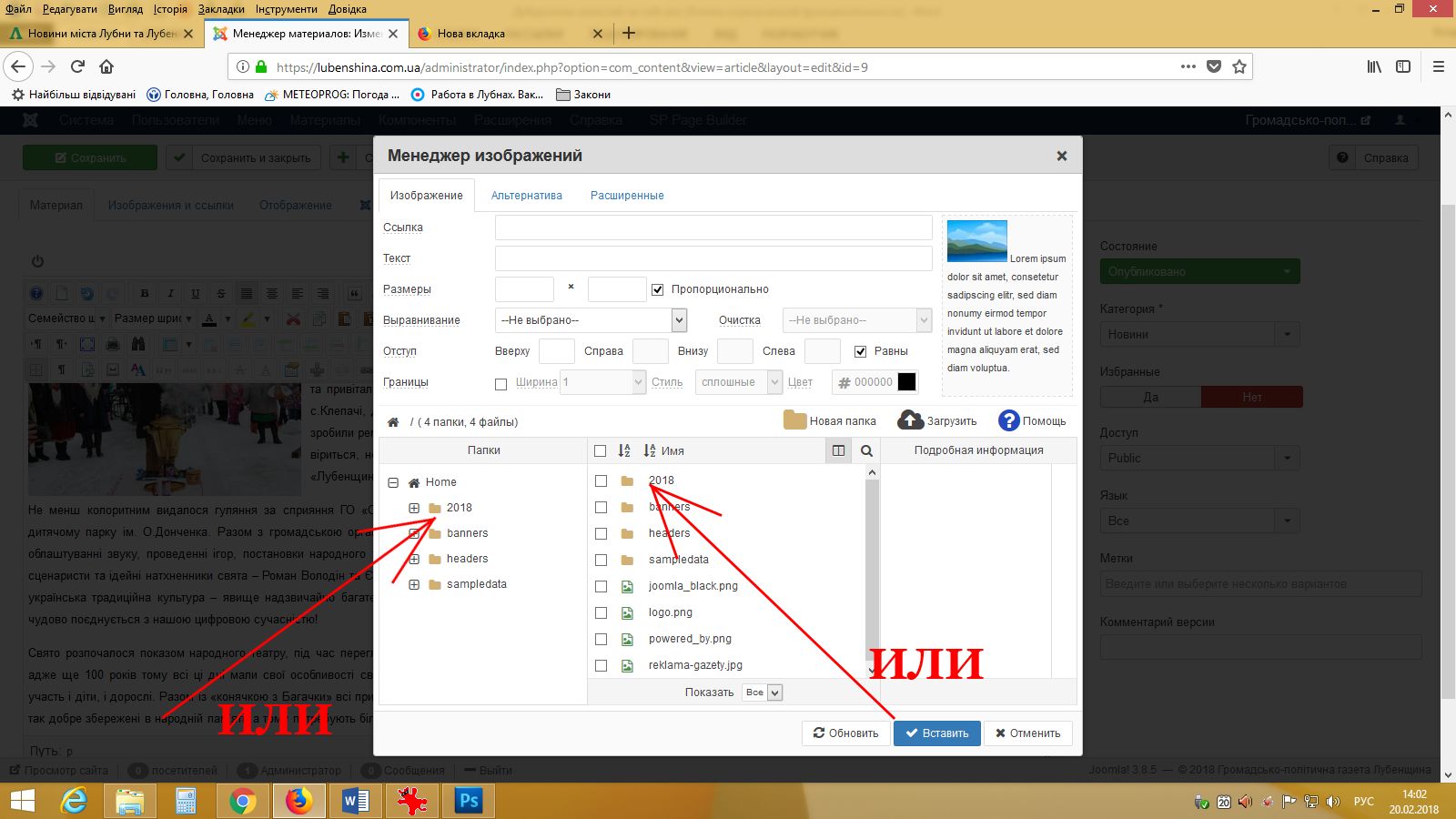Toggle the Равны margins checkbox
1456x819 pixels.
coord(860,351)
